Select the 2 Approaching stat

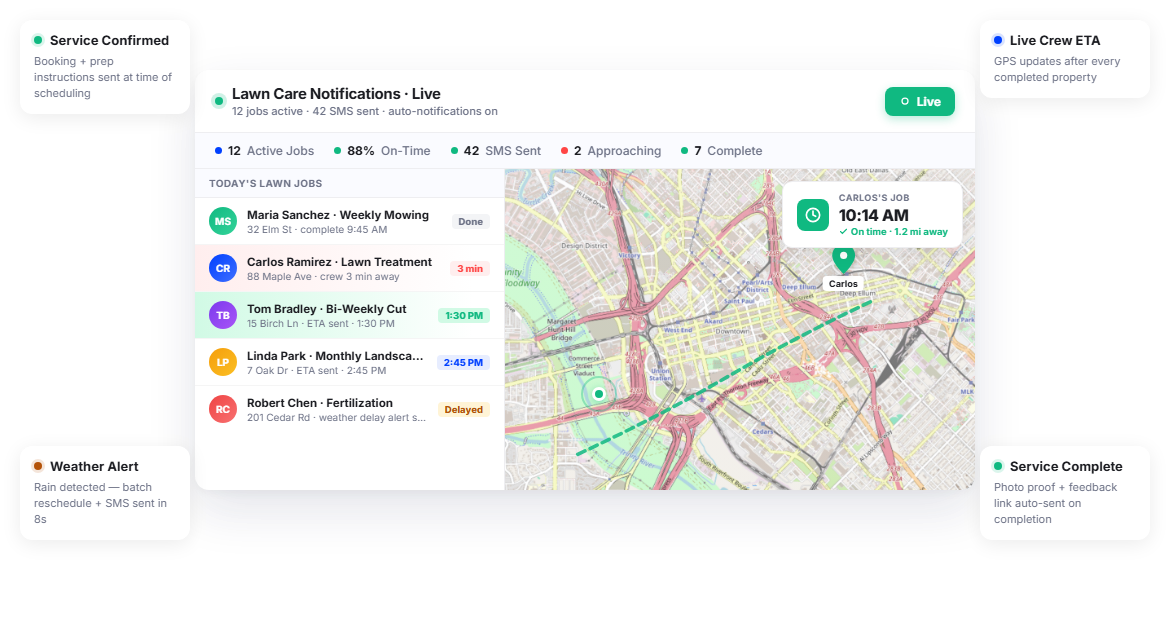pos(610,151)
